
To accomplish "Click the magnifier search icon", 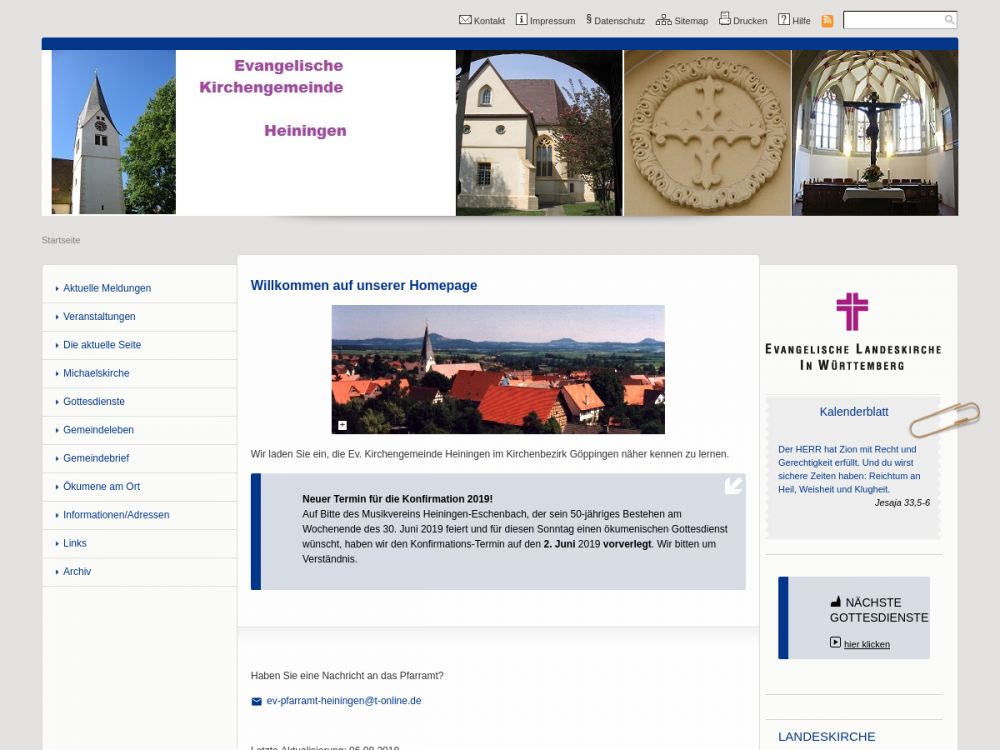I will click(949, 20).
